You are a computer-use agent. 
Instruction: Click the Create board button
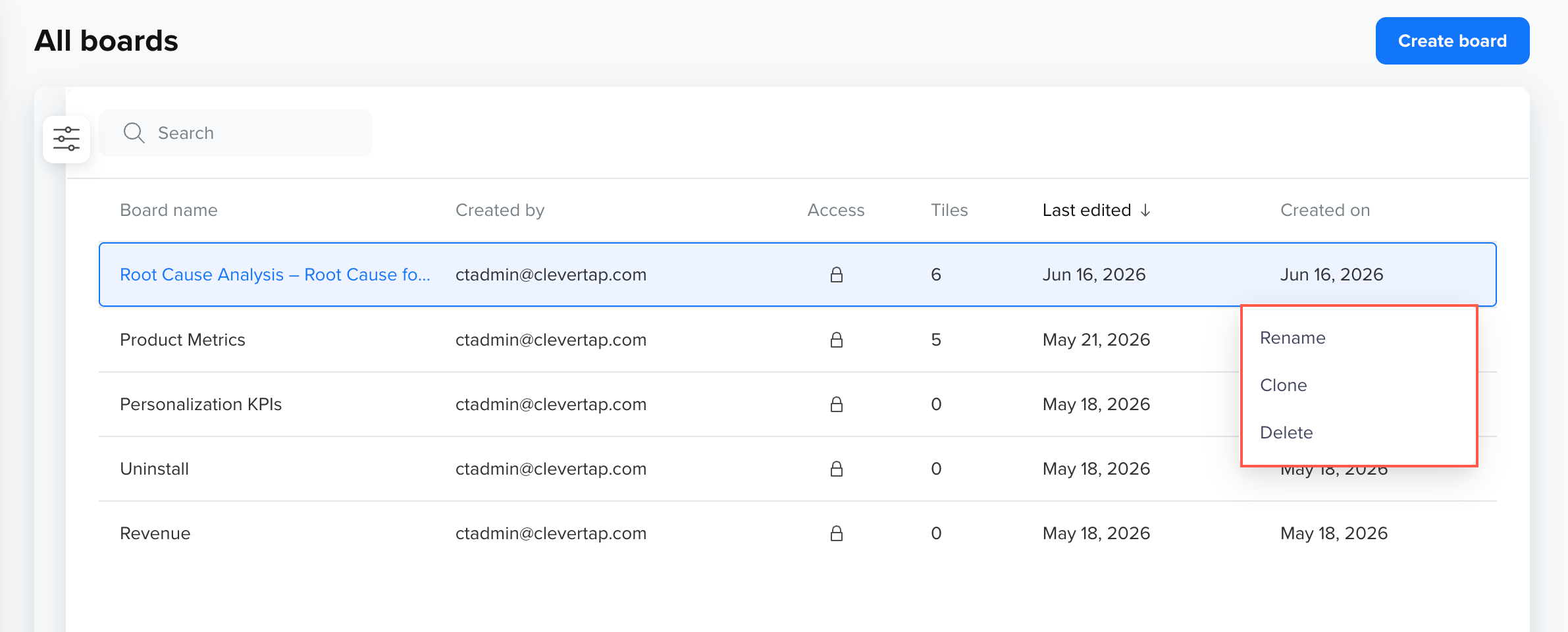tap(1452, 41)
